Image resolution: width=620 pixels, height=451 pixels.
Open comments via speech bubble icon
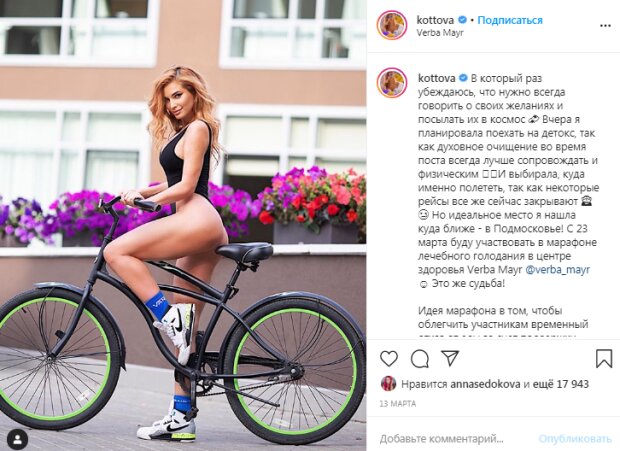click(x=420, y=359)
